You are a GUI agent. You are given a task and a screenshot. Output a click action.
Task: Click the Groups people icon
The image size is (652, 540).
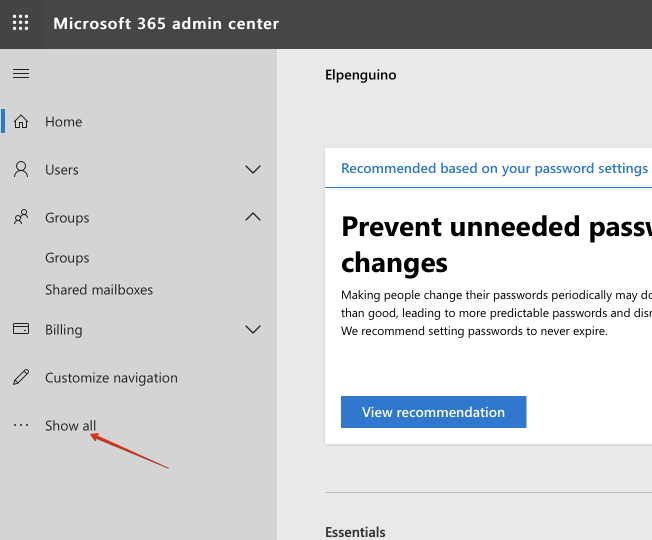(21, 217)
